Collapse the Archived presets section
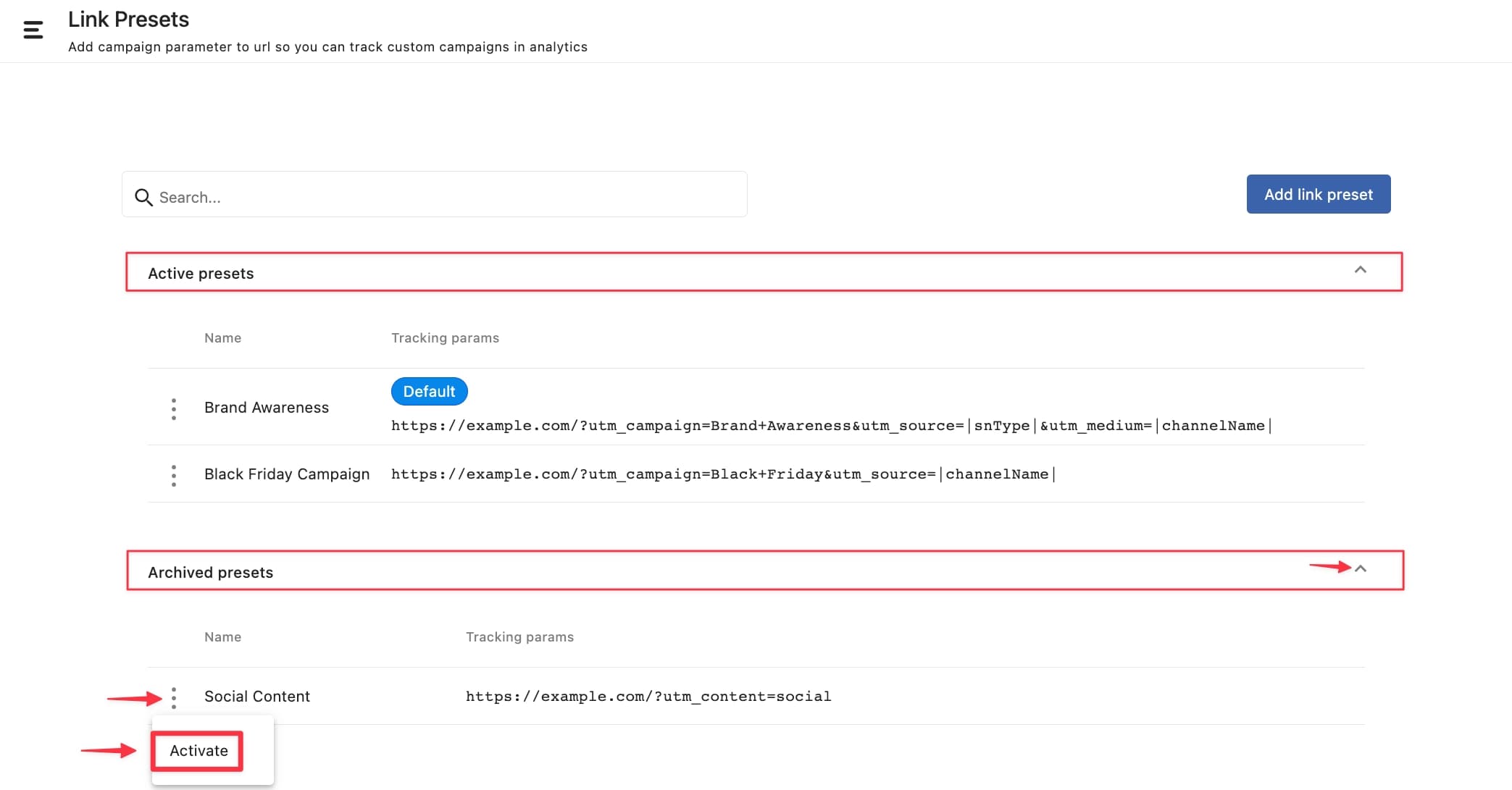 point(1361,568)
